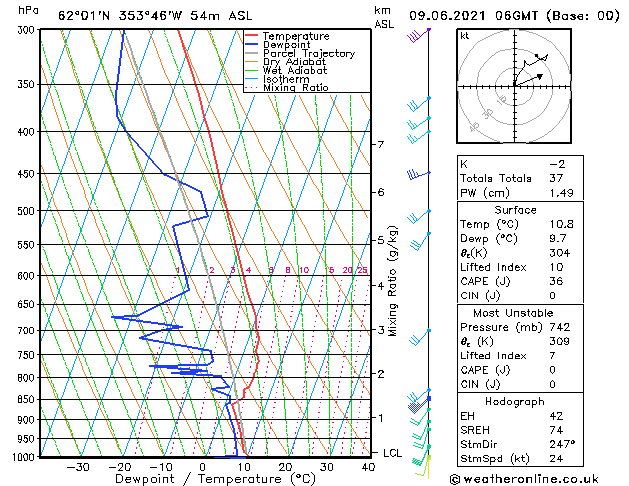Click the 'Totals Totals' row label

(x=496, y=178)
